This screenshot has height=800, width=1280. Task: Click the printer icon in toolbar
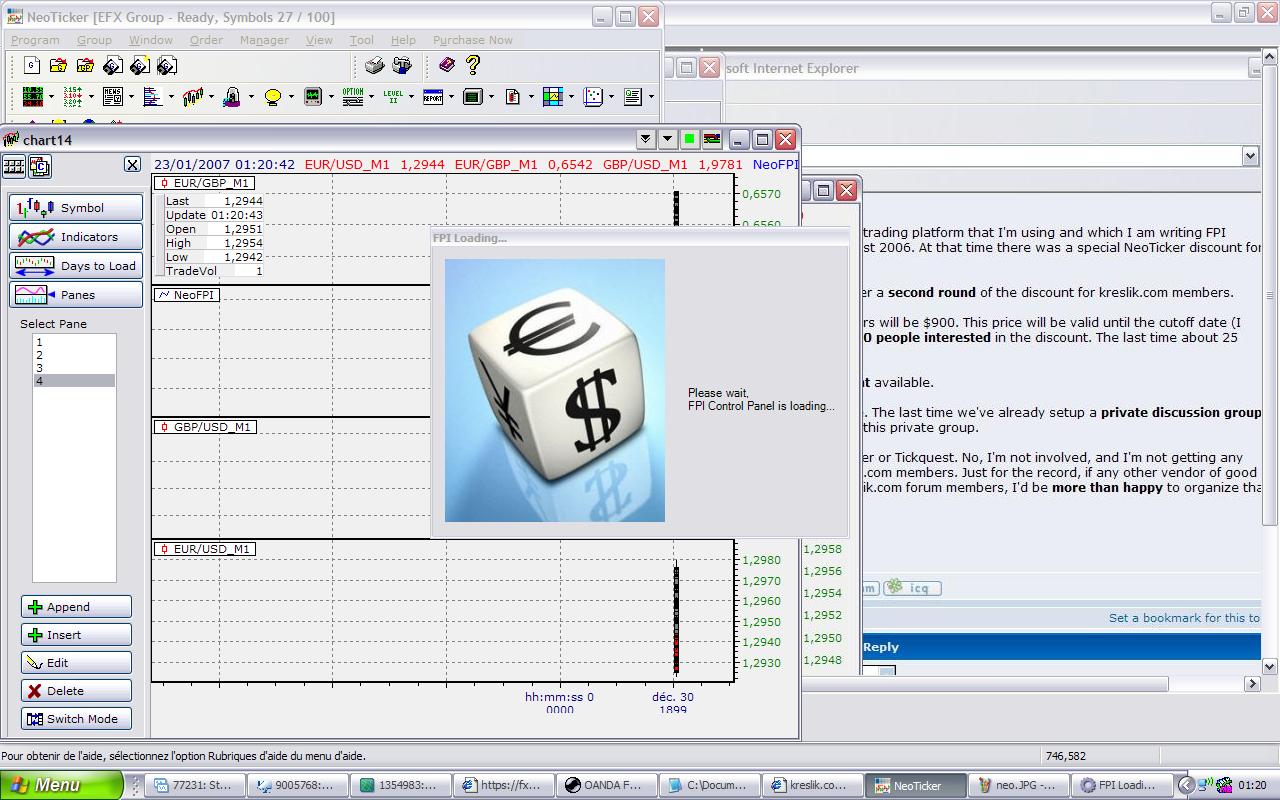375,66
